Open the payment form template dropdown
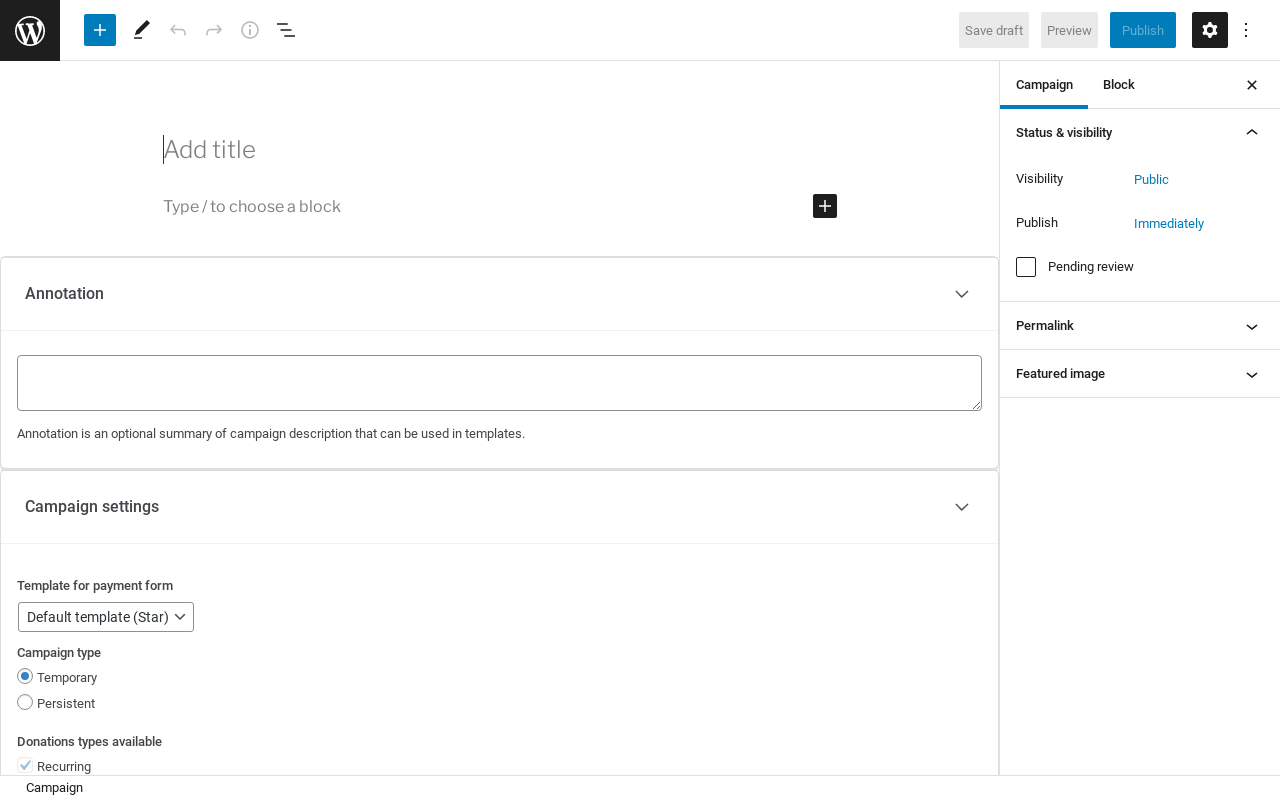 tap(106, 617)
